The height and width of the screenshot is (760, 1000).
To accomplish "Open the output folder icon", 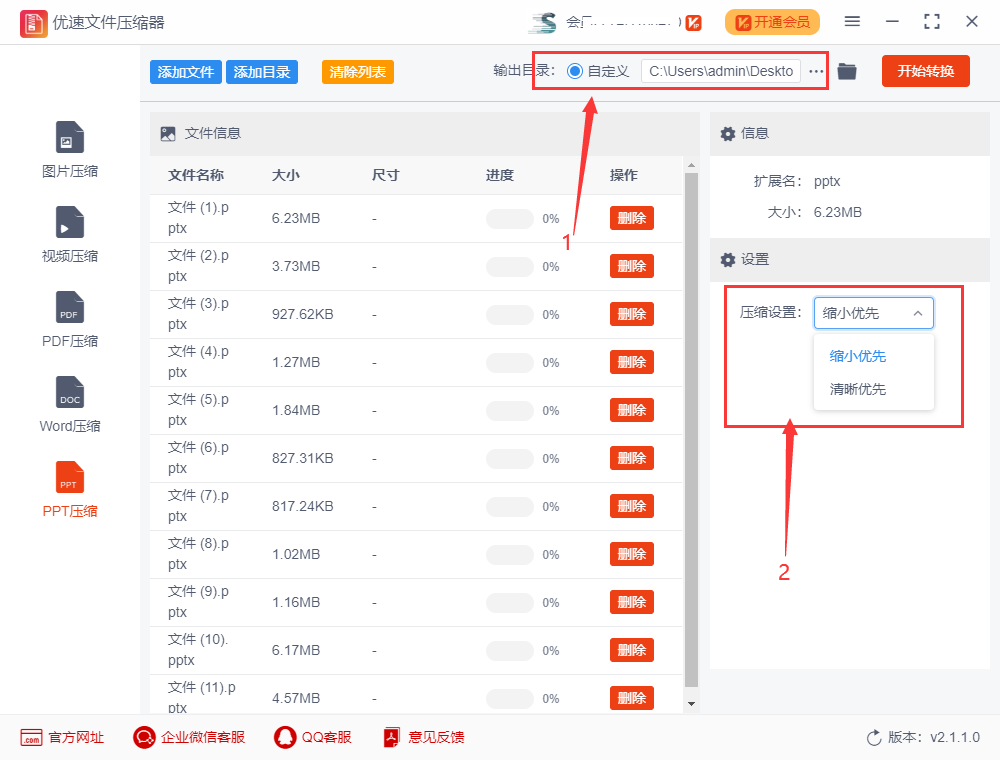I will click(847, 71).
